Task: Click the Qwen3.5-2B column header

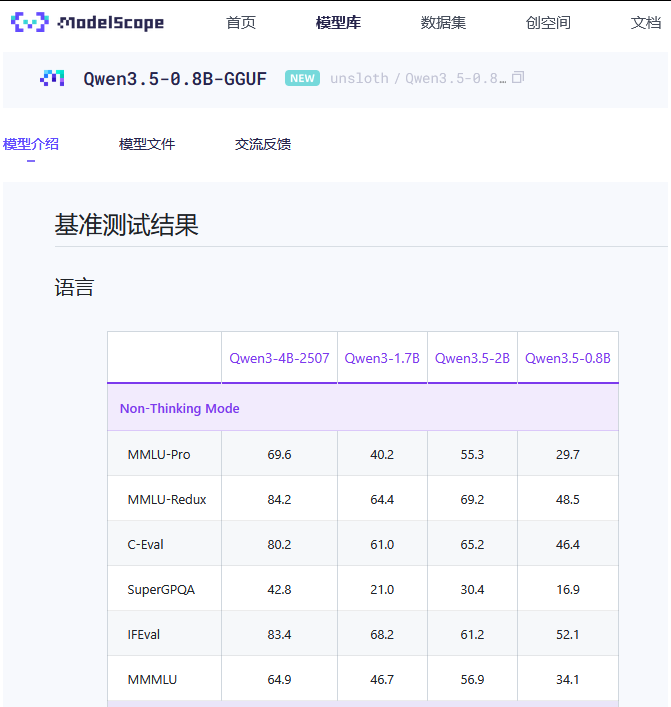Action: coord(472,358)
